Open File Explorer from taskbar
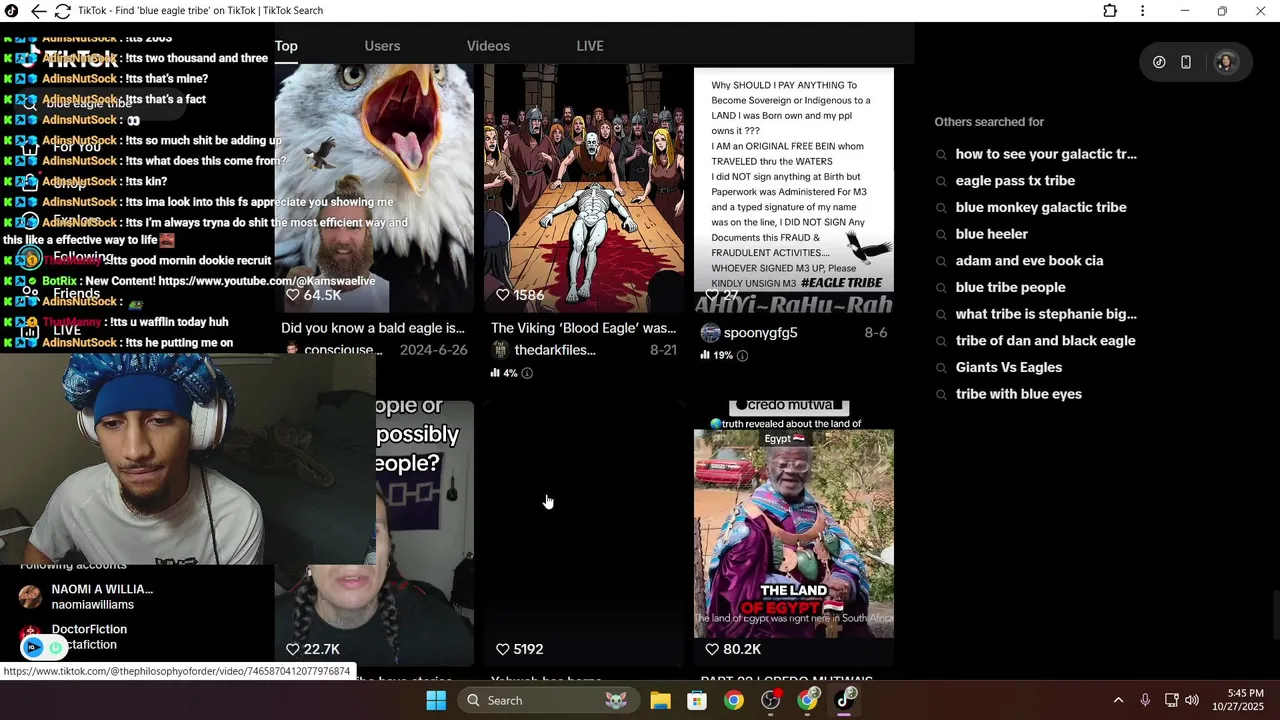 coord(660,700)
